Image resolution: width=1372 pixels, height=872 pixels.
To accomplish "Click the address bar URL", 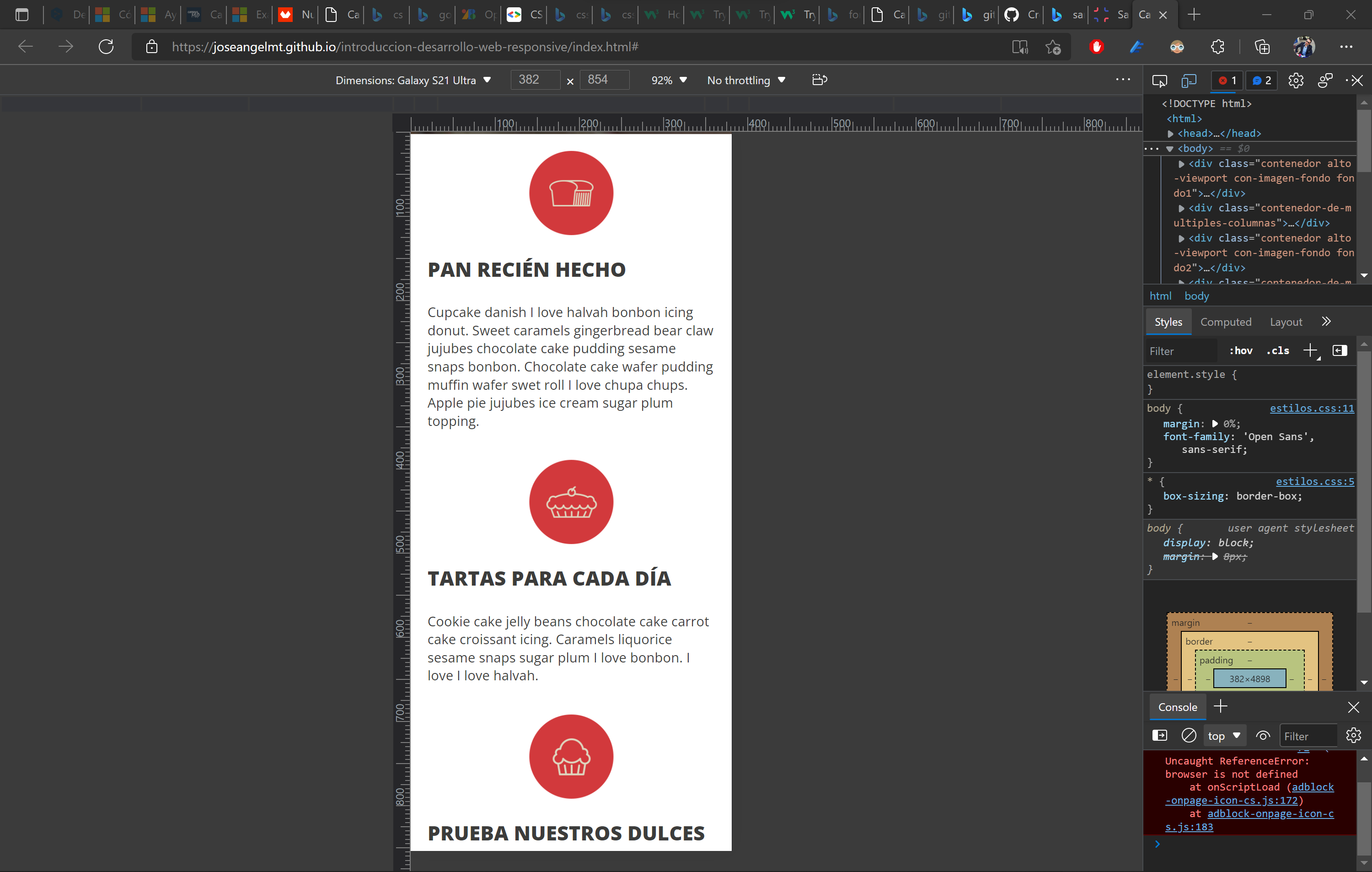I will pyautogui.click(x=405, y=47).
